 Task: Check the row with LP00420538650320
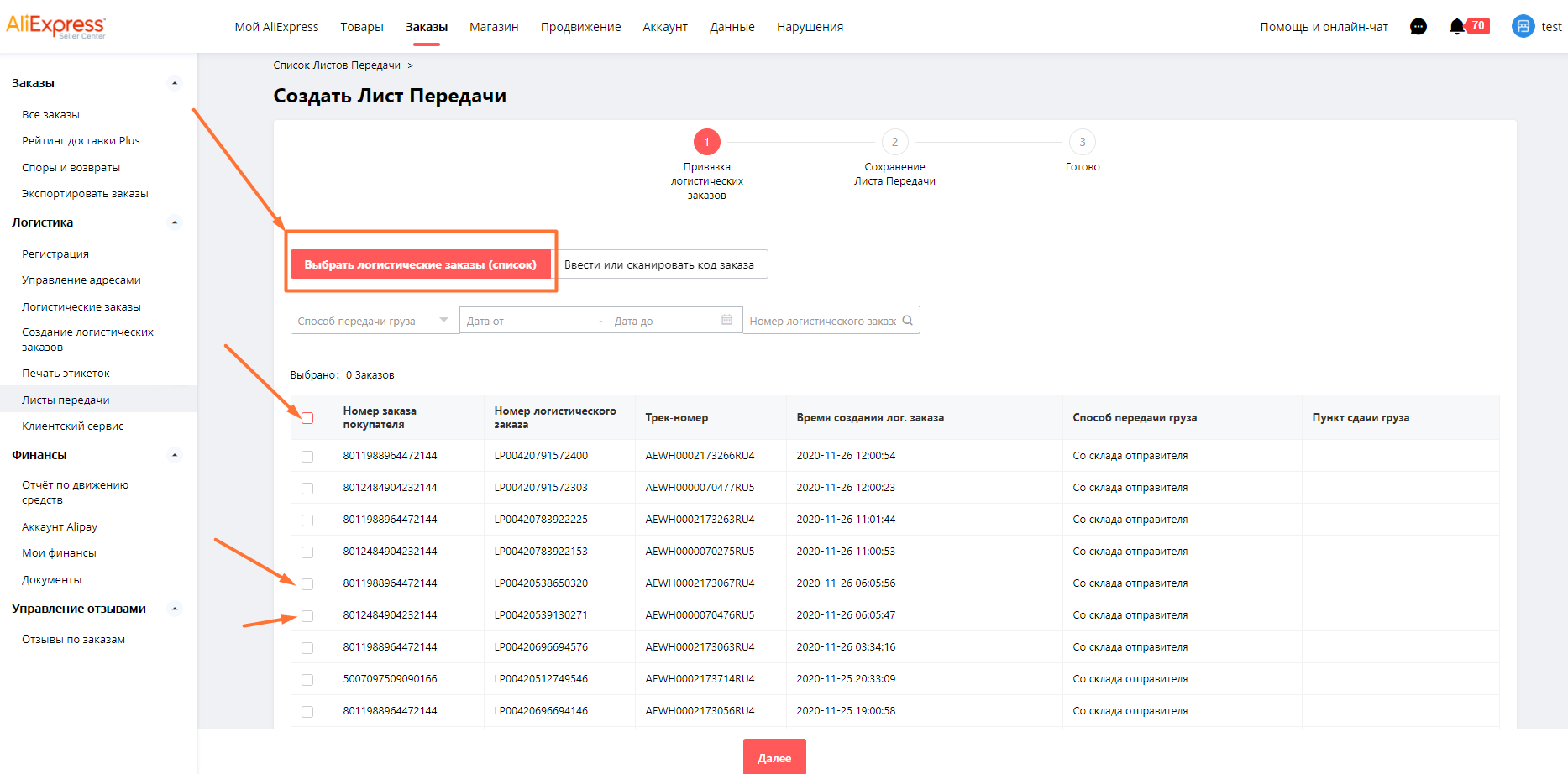[x=307, y=584]
